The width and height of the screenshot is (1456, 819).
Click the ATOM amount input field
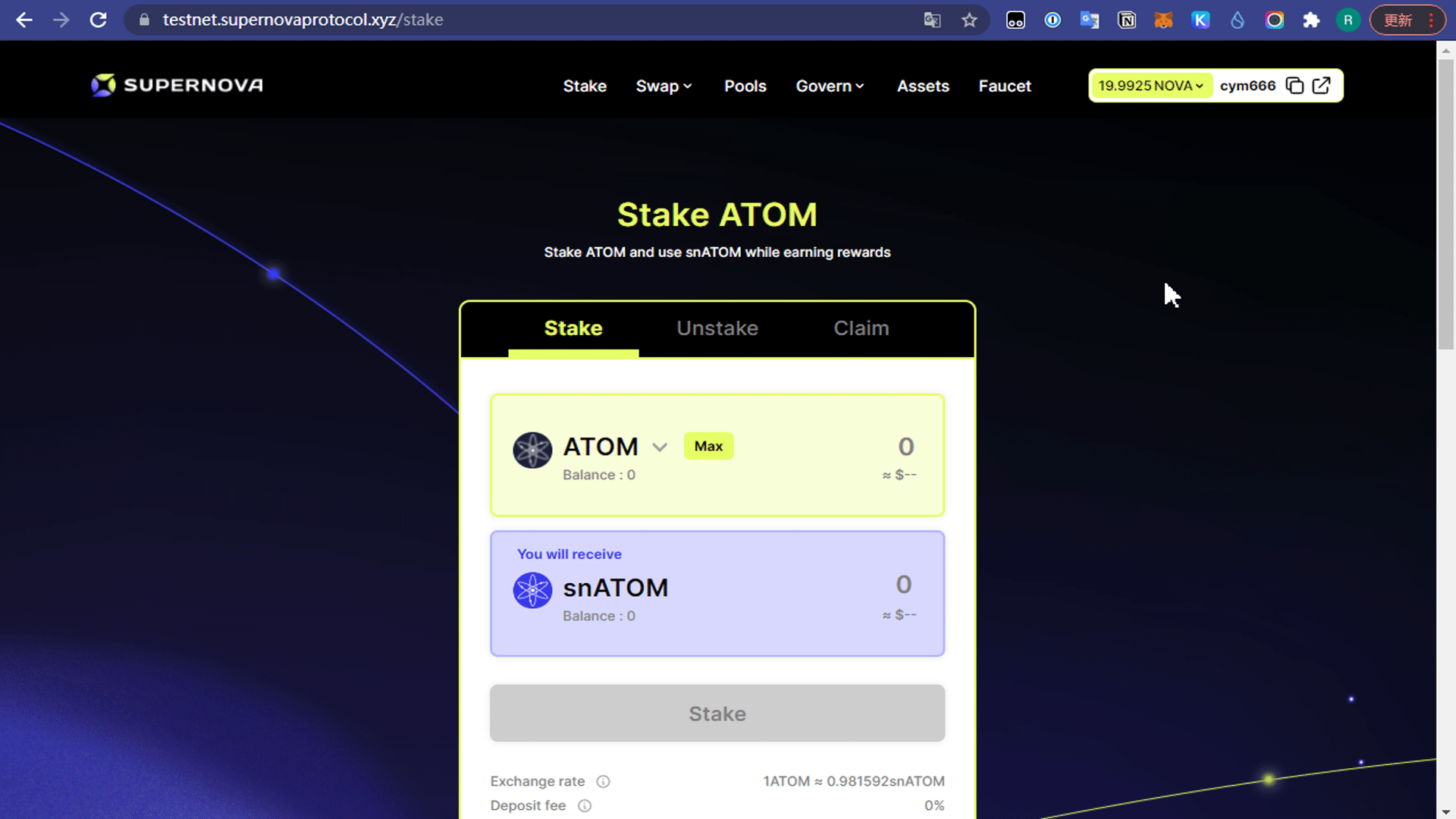905,447
